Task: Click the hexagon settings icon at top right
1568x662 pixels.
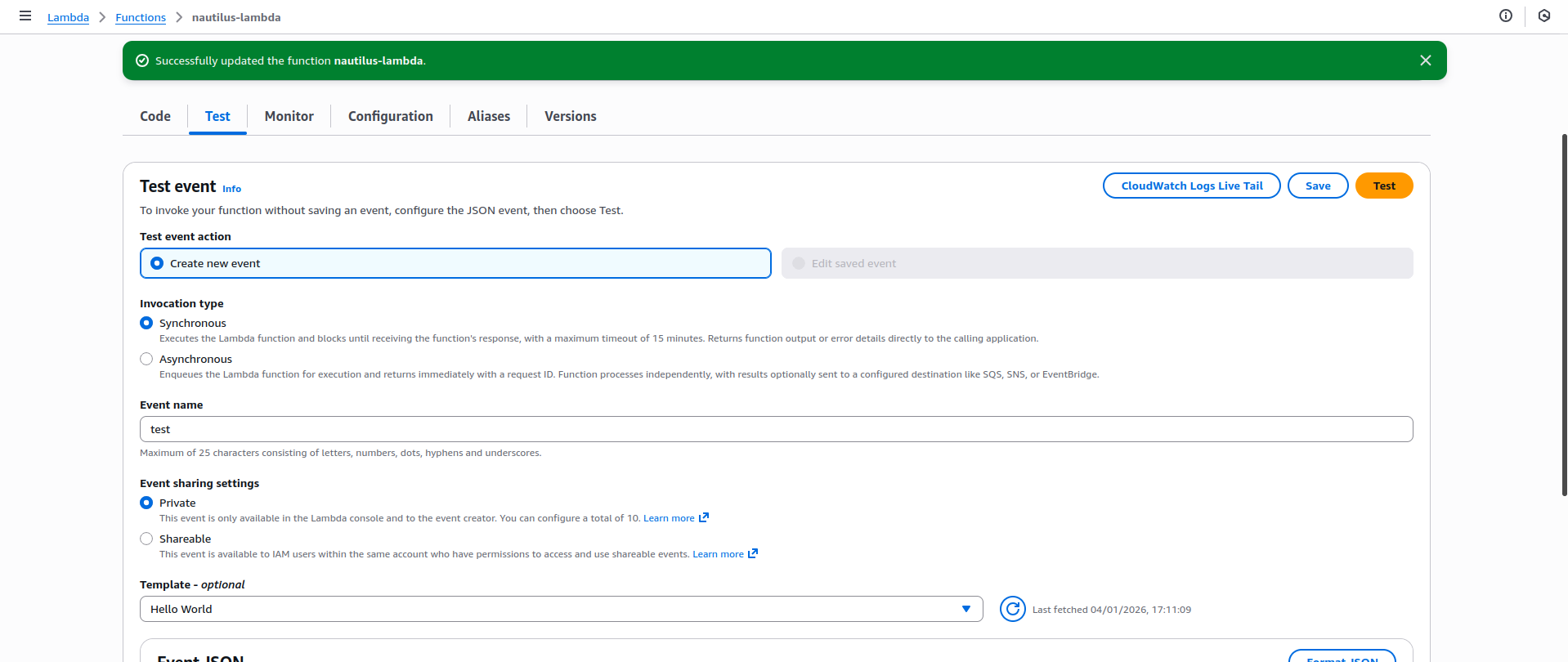Action: 1543,16
